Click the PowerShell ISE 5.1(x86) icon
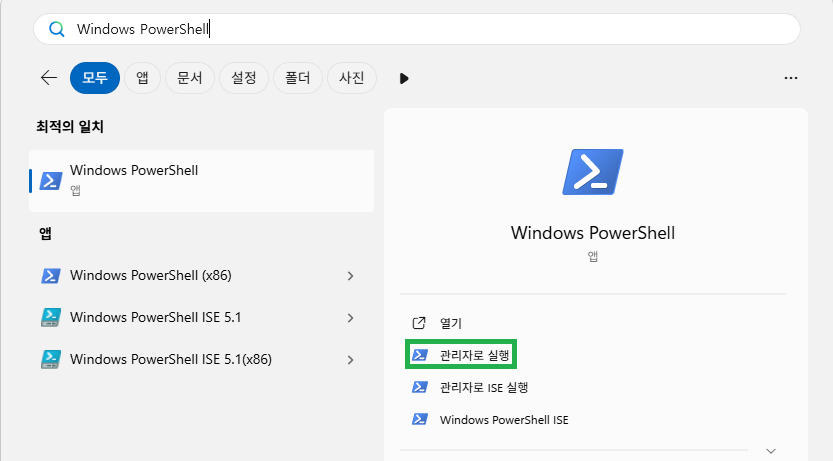Screen dimensions: 833x461 50,360
